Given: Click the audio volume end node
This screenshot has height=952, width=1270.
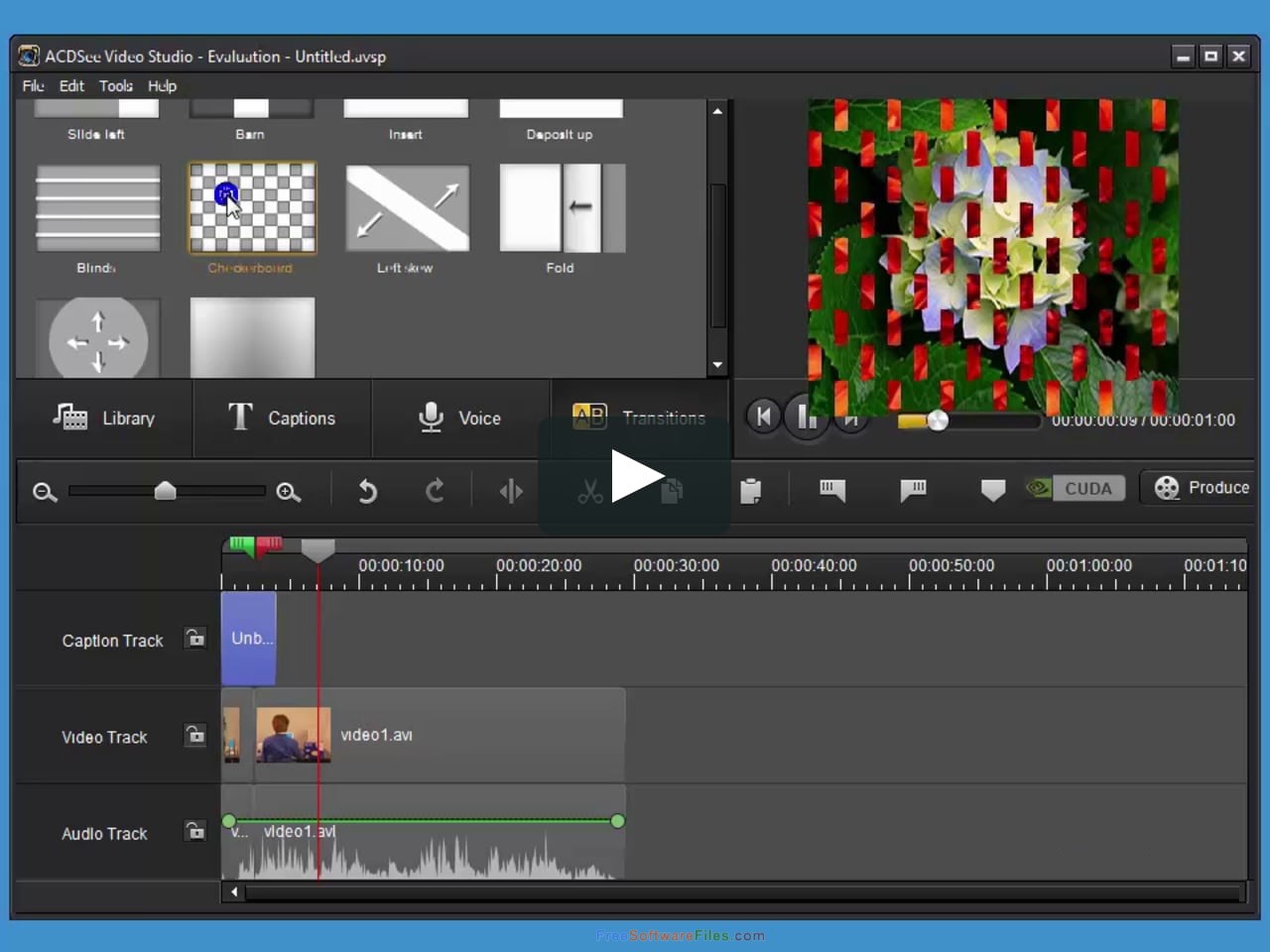Looking at the screenshot, I should 618,821.
